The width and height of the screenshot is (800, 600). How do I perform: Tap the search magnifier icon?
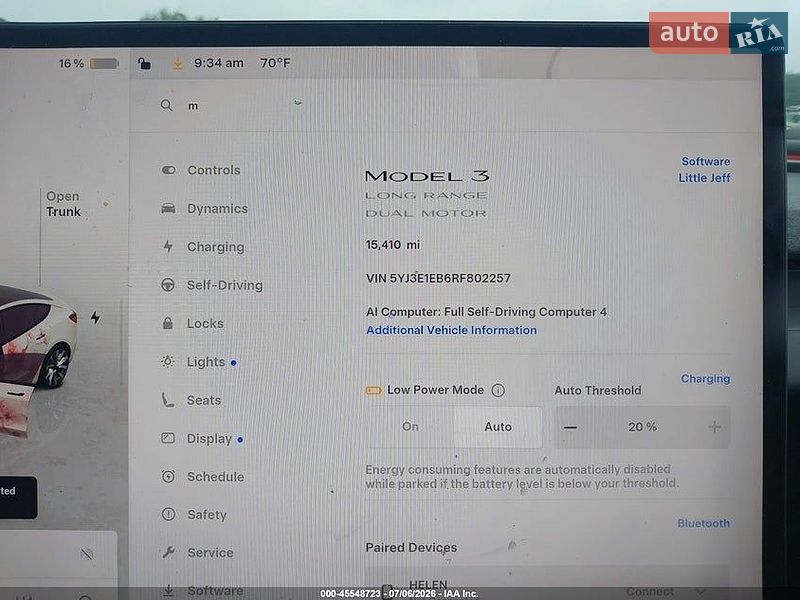tap(166, 106)
